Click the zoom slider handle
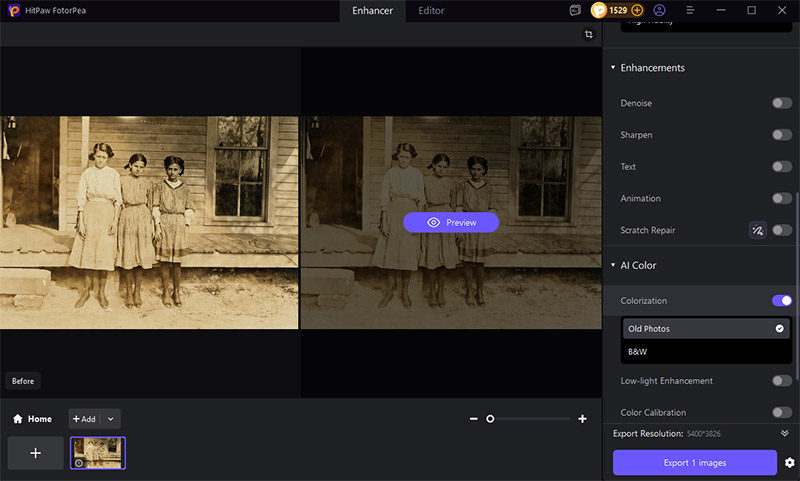The width and height of the screenshot is (800, 481). point(490,419)
